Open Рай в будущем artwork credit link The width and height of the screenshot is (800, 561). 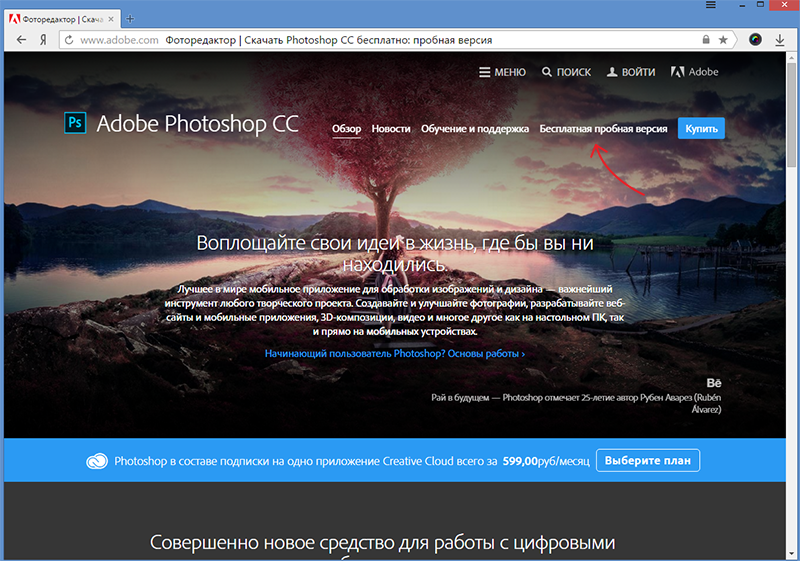pos(576,403)
